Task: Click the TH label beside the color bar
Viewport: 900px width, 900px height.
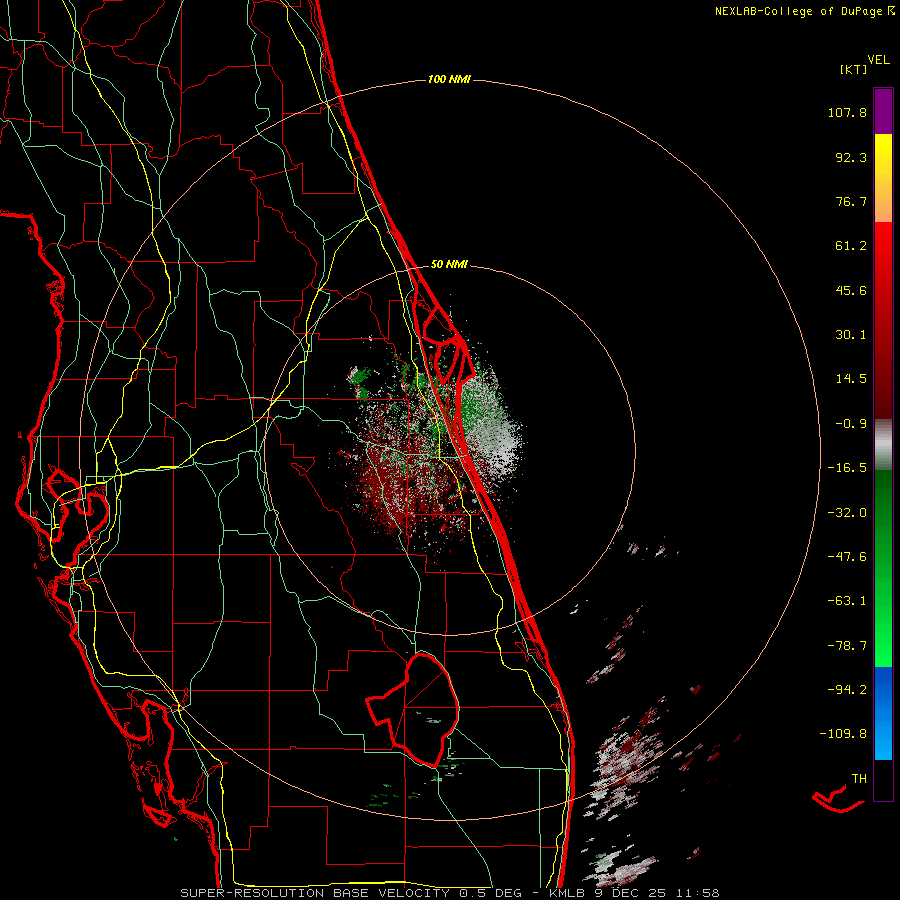Action: (859, 779)
